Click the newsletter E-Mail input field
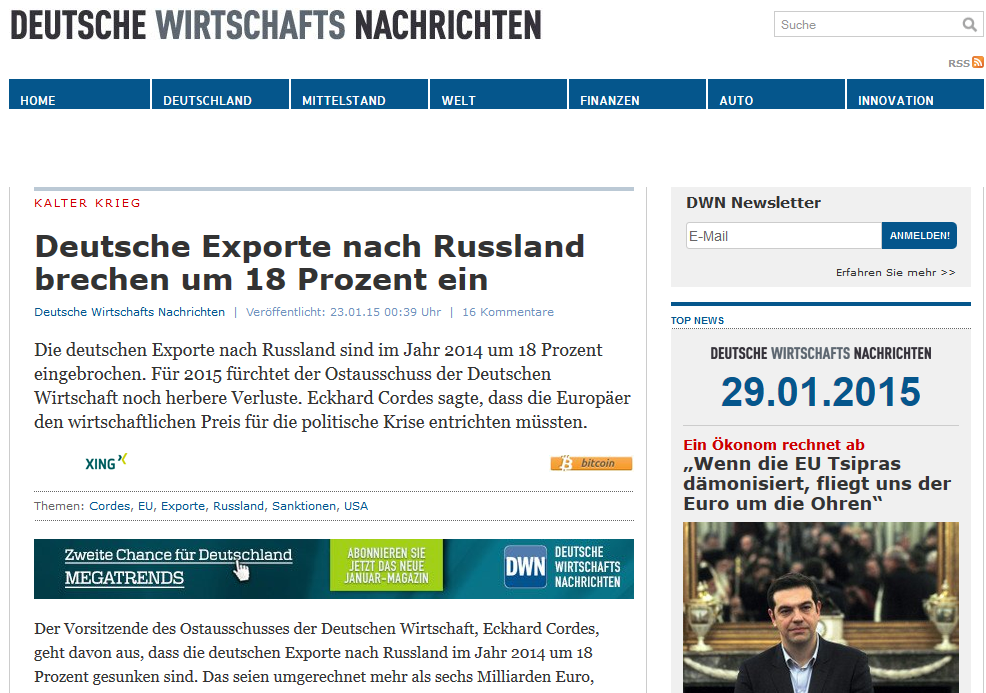 pyautogui.click(x=782, y=236)
